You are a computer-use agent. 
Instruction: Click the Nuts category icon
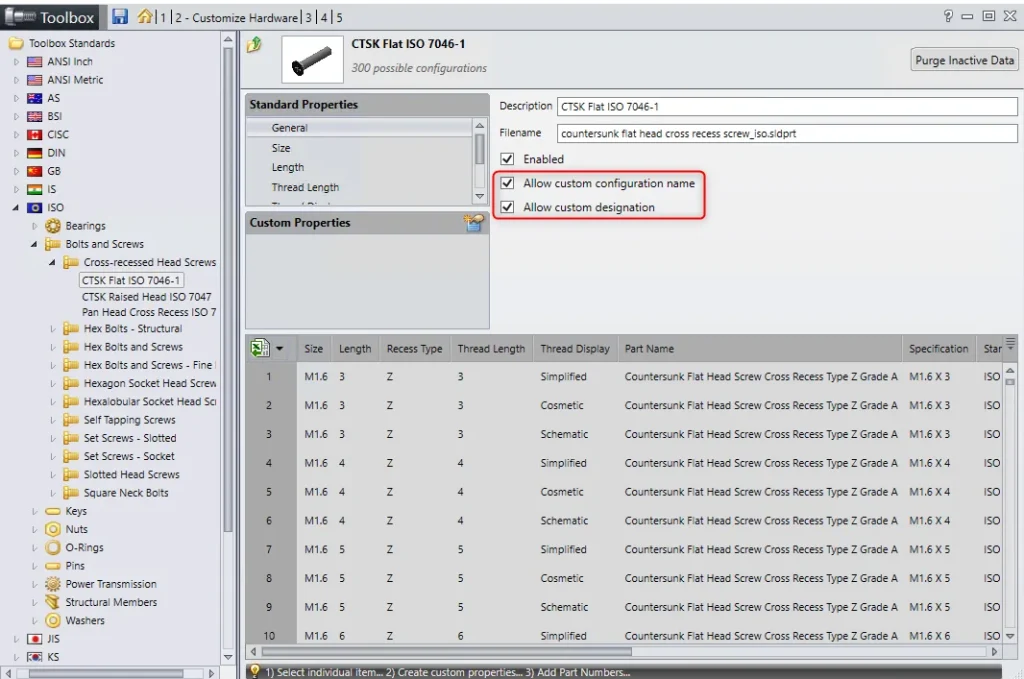pyautogui.click(x=53, y=529)
